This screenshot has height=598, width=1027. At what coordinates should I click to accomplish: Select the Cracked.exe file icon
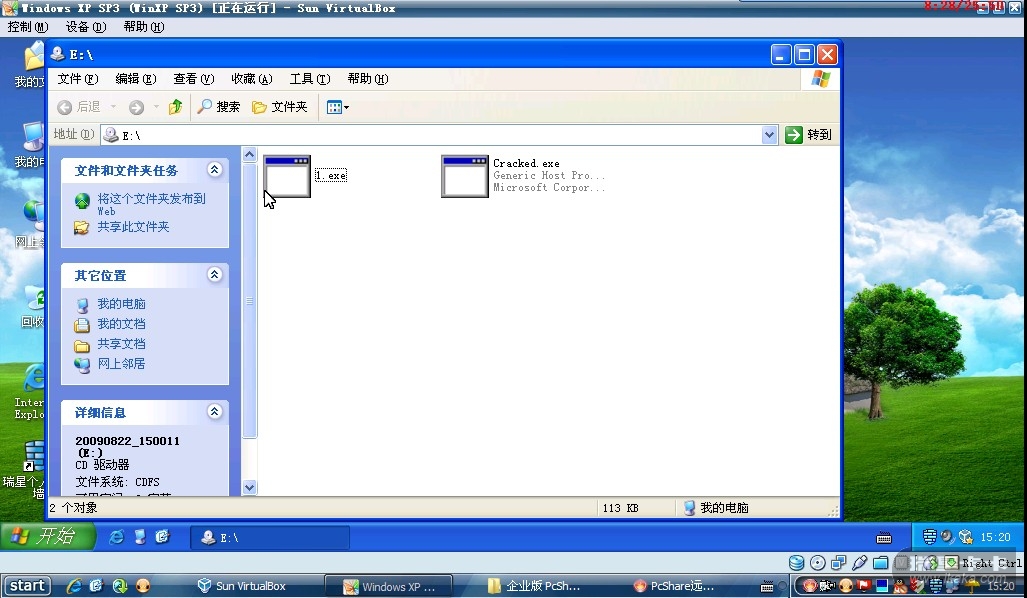click(x=464, y=176)
